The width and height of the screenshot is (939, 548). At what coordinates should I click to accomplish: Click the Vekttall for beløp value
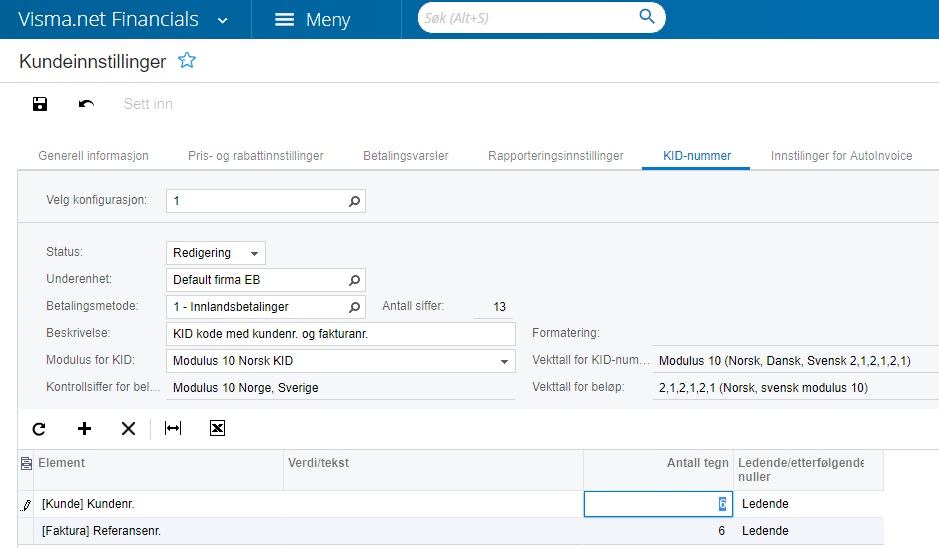pos(763,387)
